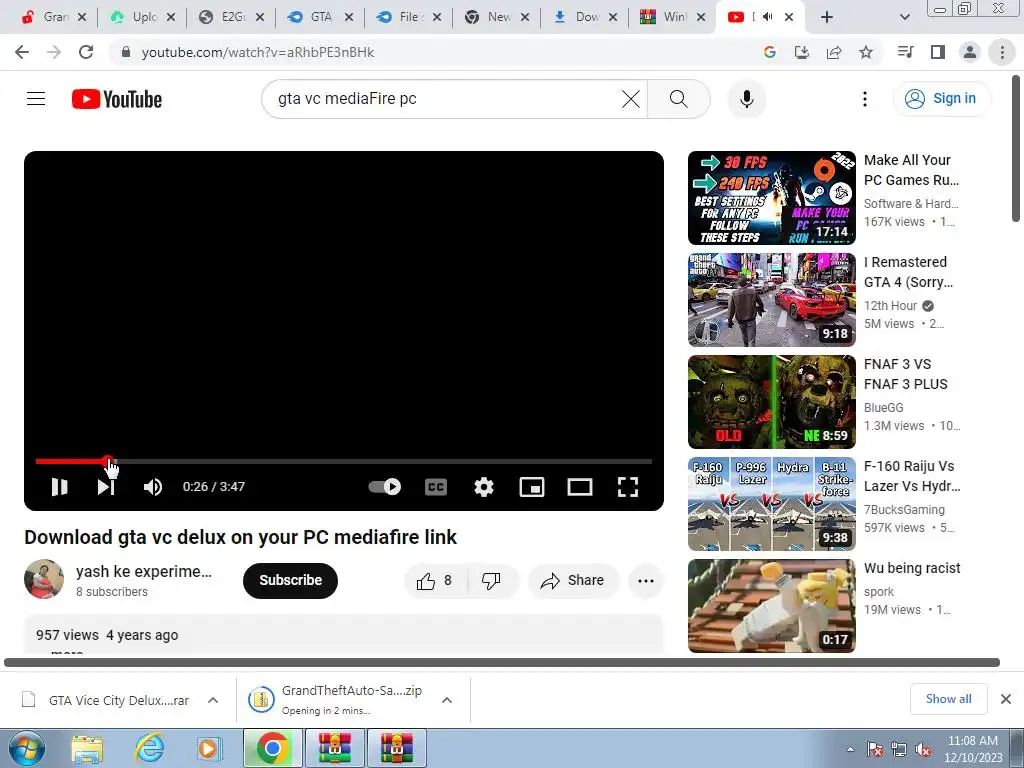This screenshot has width=1024, height=768.
Task: Share the video
Action: point(573,580)
